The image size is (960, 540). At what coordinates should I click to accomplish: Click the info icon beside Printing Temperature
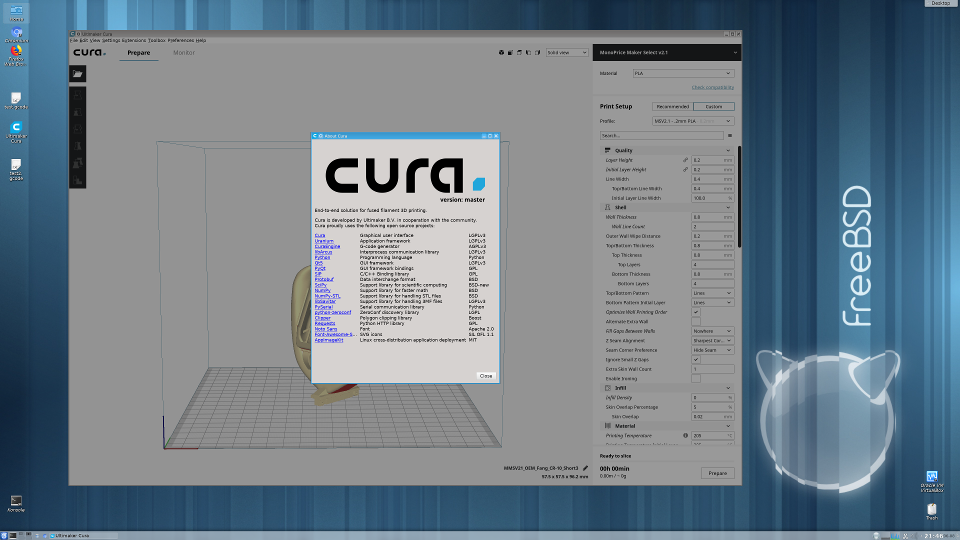[x=685, y=436]
